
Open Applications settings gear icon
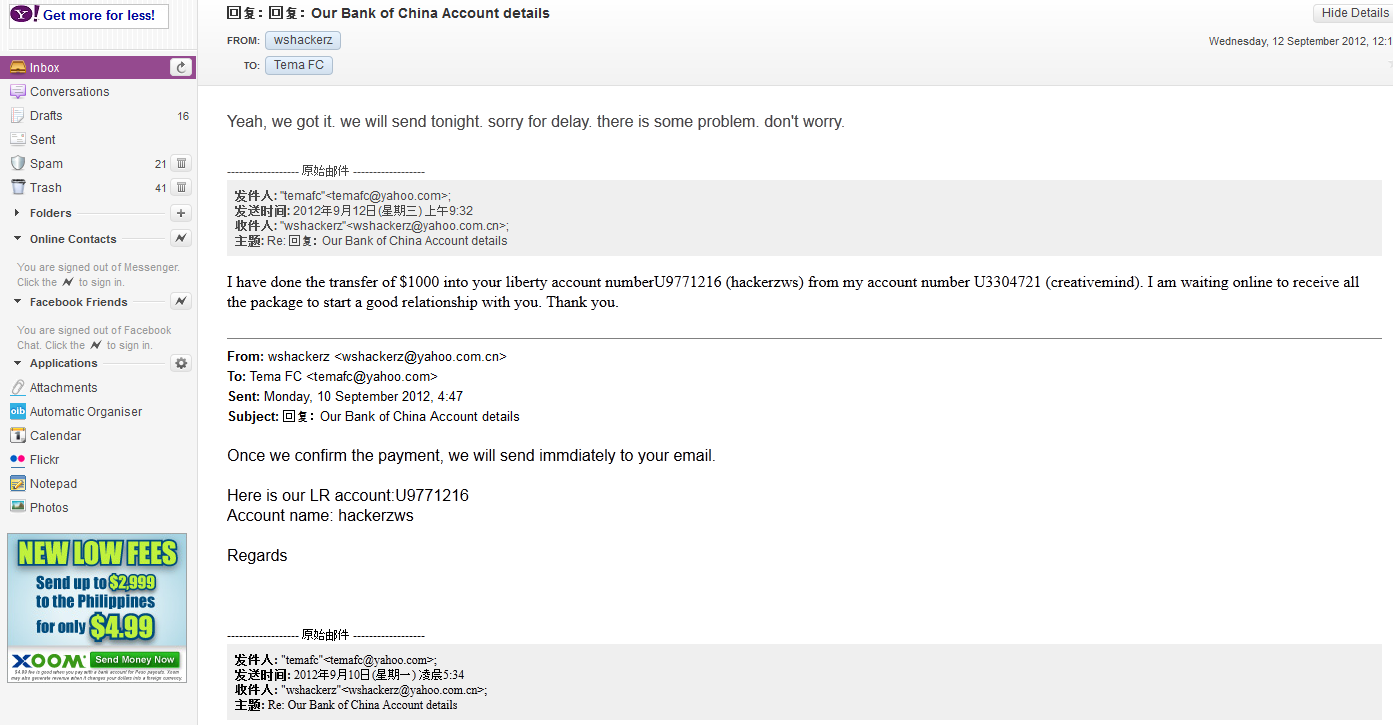pos(181,363)
